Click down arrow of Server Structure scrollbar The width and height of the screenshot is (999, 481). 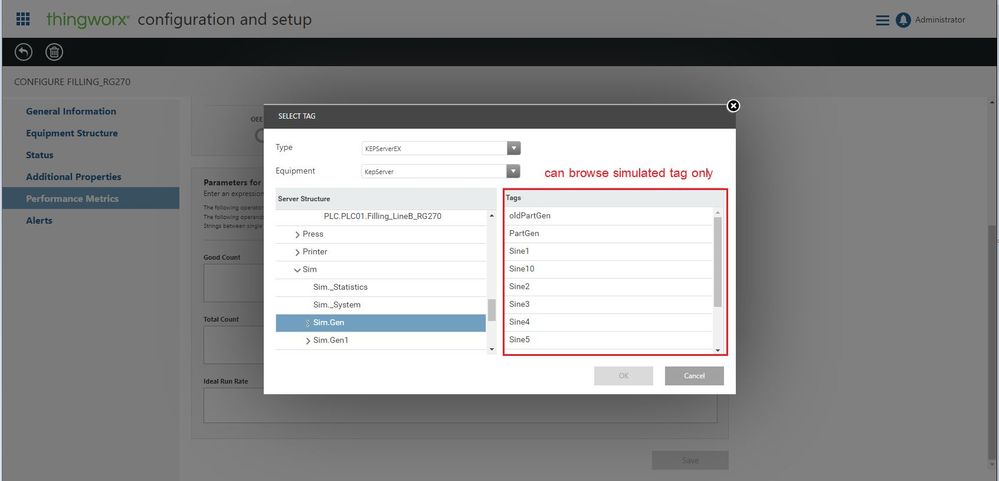coord(491,349)
